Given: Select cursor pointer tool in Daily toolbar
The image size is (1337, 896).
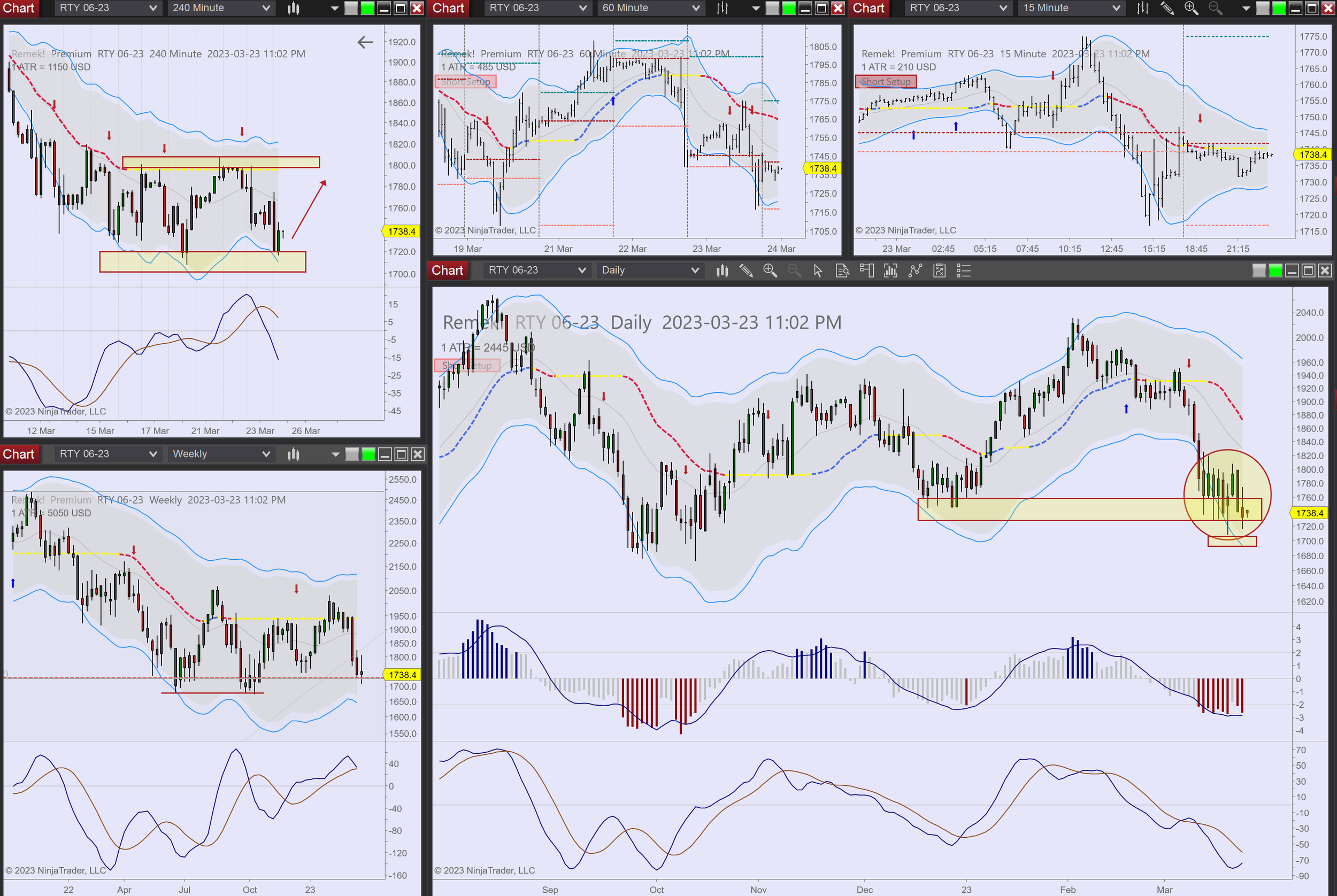Looking at the screenshot, I should coord(818,271).
